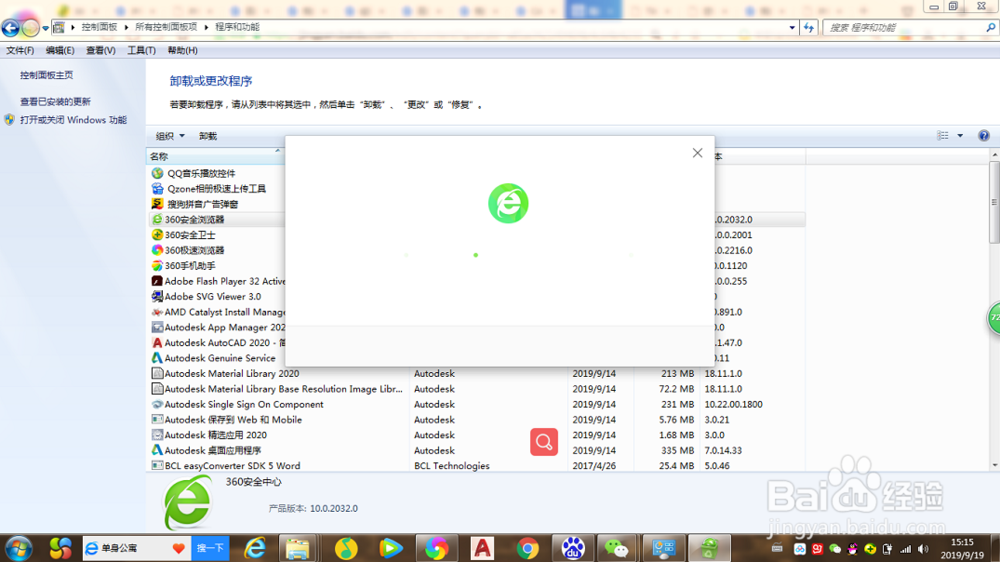Screen dimensions: 1000x562
Task: Open the 工具(T) menu
Action: click(141, 50)
